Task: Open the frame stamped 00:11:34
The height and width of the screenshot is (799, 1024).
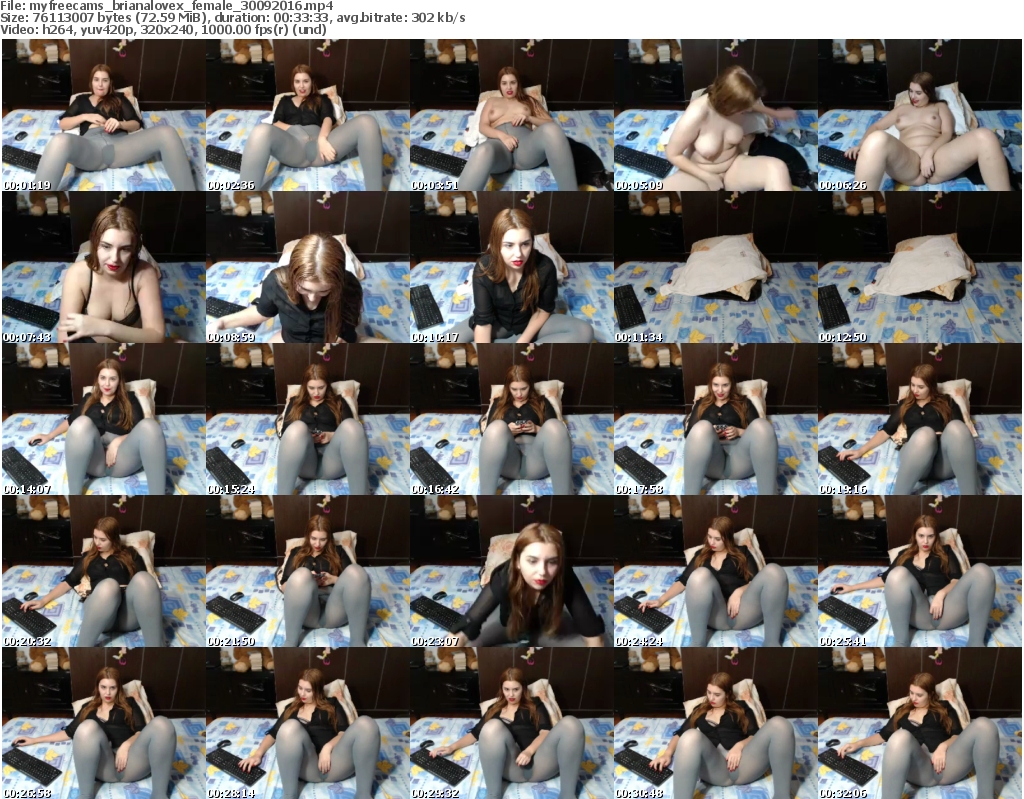Action: point(715,267)
